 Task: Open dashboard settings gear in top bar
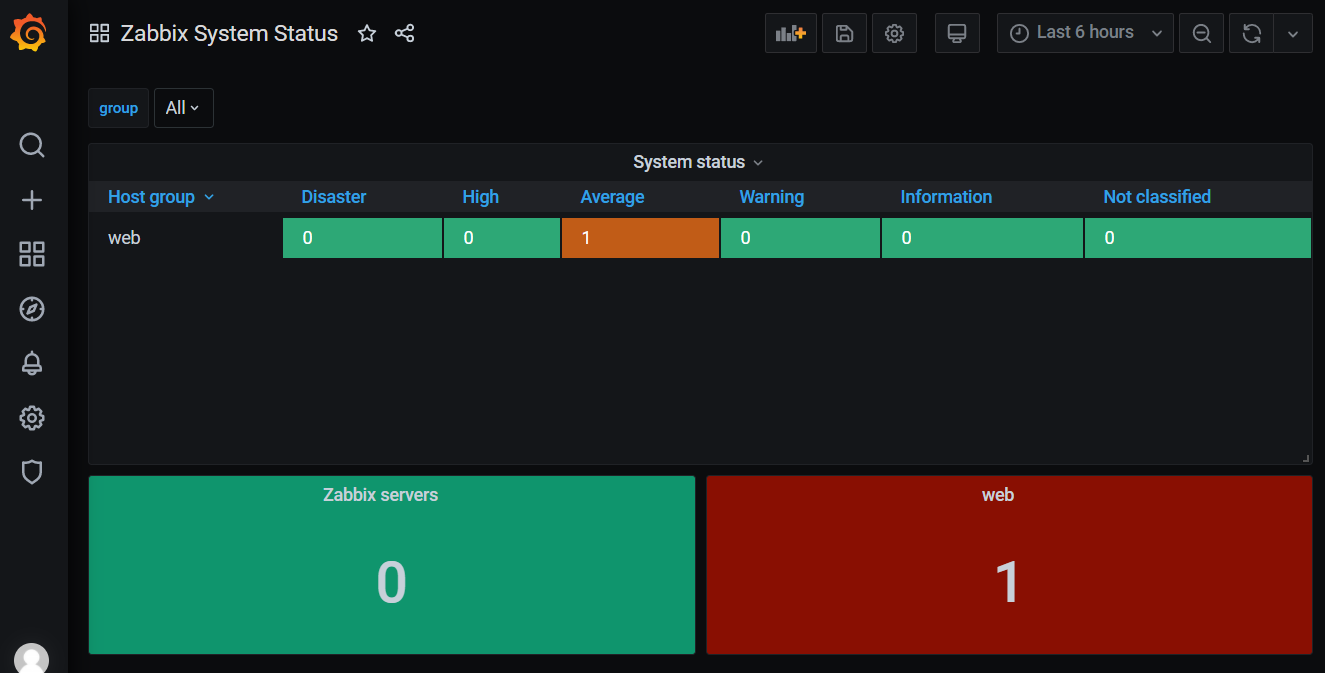point(894,33)
